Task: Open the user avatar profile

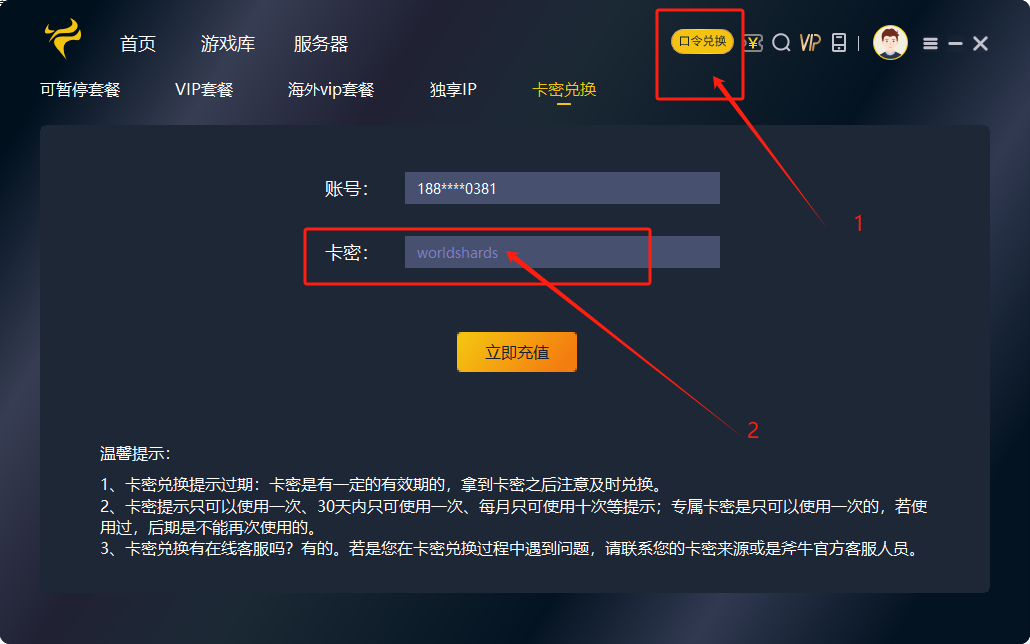Action: [890, 43]
